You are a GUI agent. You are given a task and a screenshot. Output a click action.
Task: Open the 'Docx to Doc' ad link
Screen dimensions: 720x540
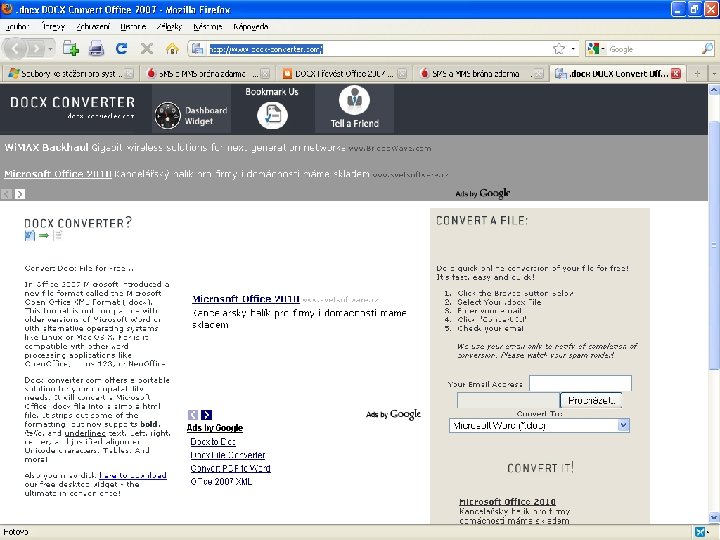click(213, 442)
